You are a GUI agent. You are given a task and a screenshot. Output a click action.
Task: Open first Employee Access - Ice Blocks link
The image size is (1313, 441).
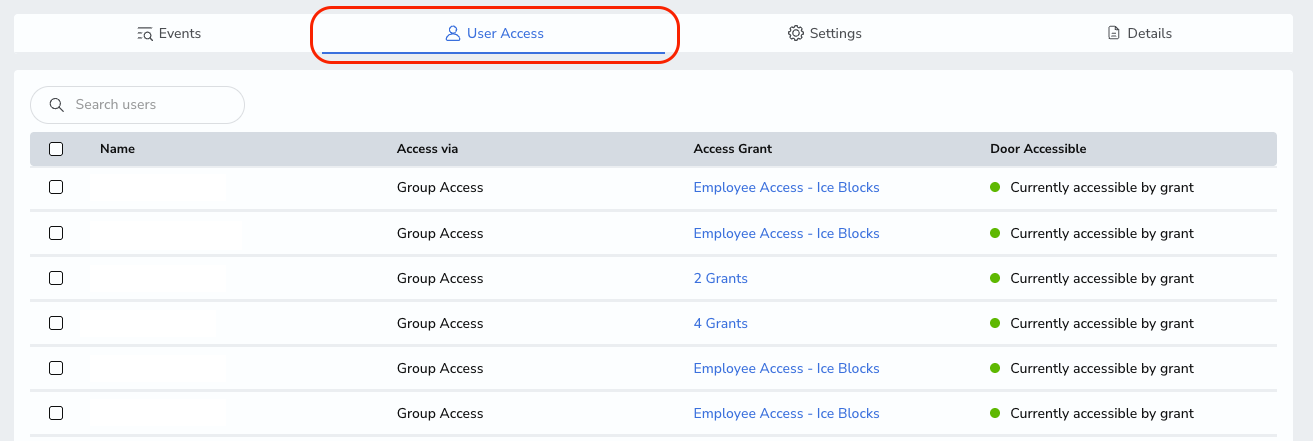[786, 187]
